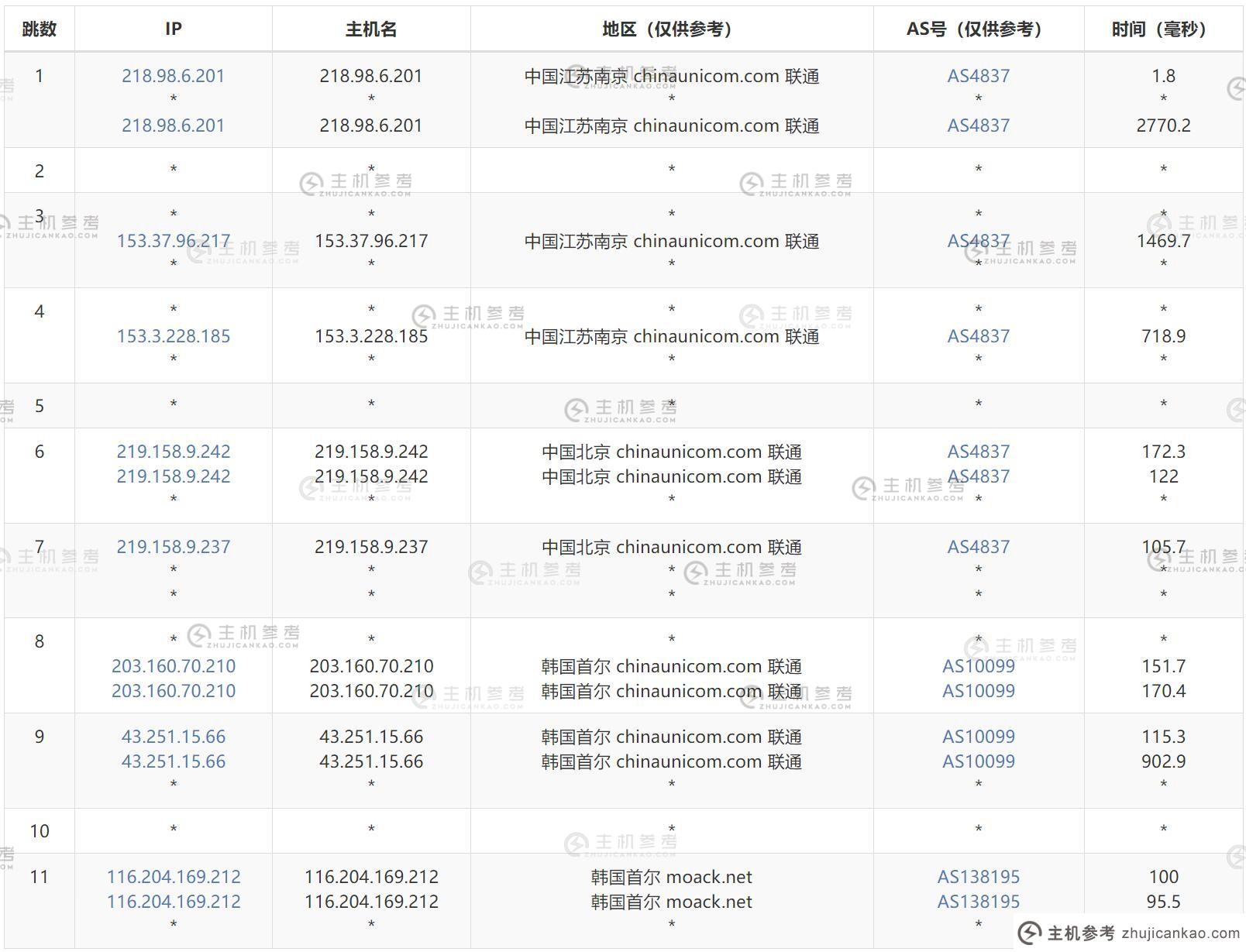This screenshot has height=952, width=1246.
Task: Click AS138195 link on the 95.5 ms line
Action: [x=979, y=902]
